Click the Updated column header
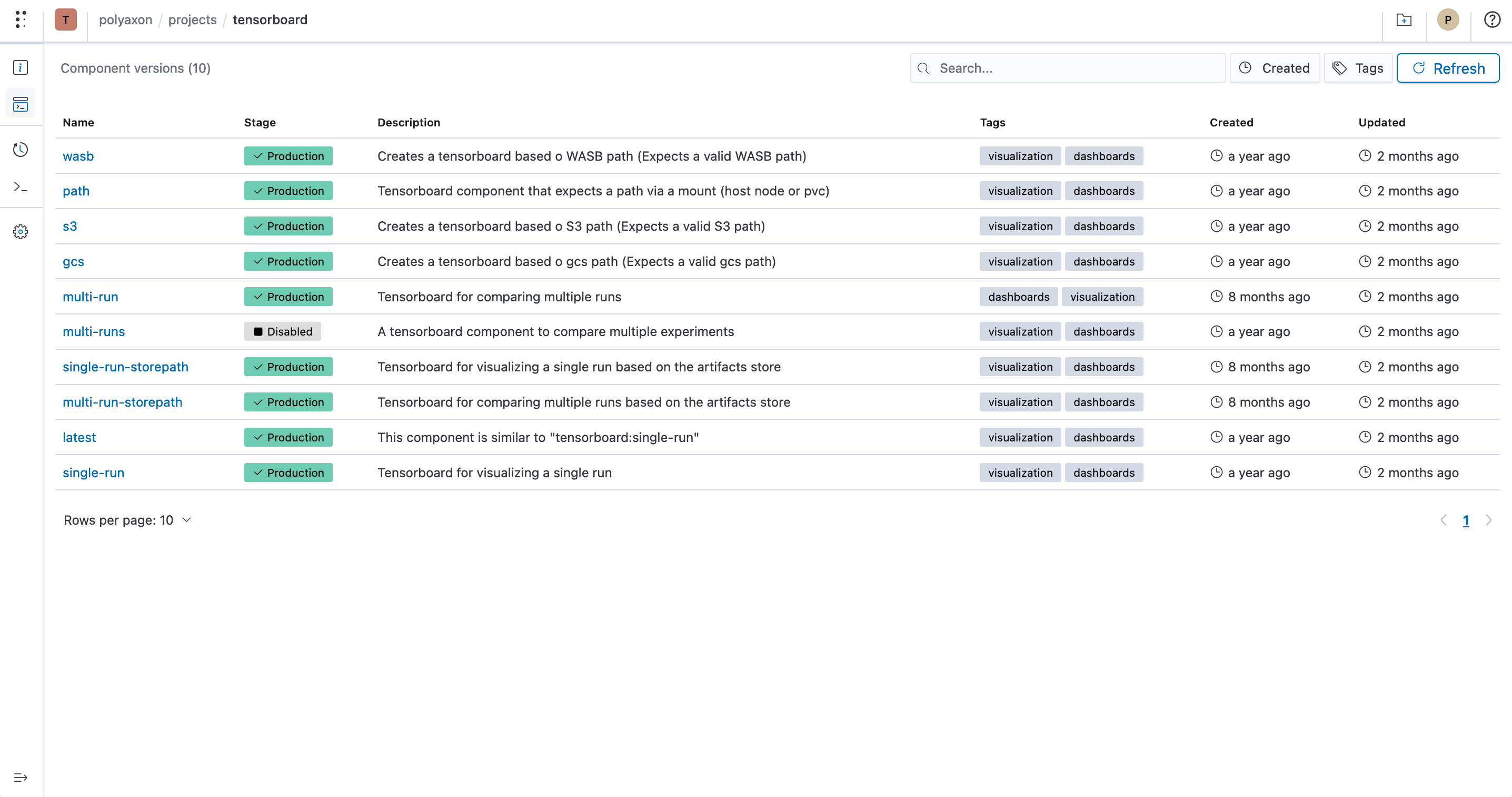This screenshot has height=797, width=1512. pos(1381,122)
